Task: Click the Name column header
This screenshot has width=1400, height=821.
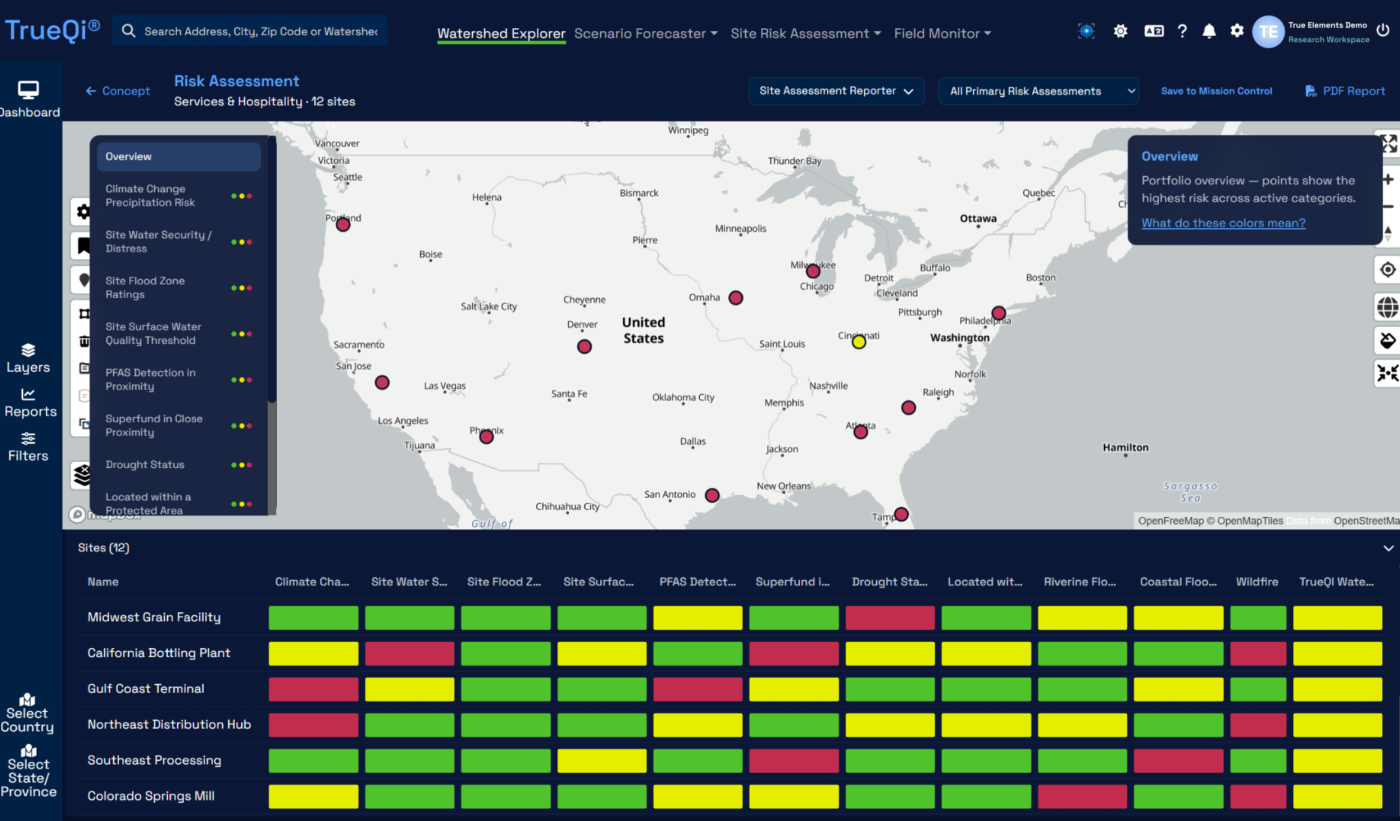Action: [x=103, y=582]
